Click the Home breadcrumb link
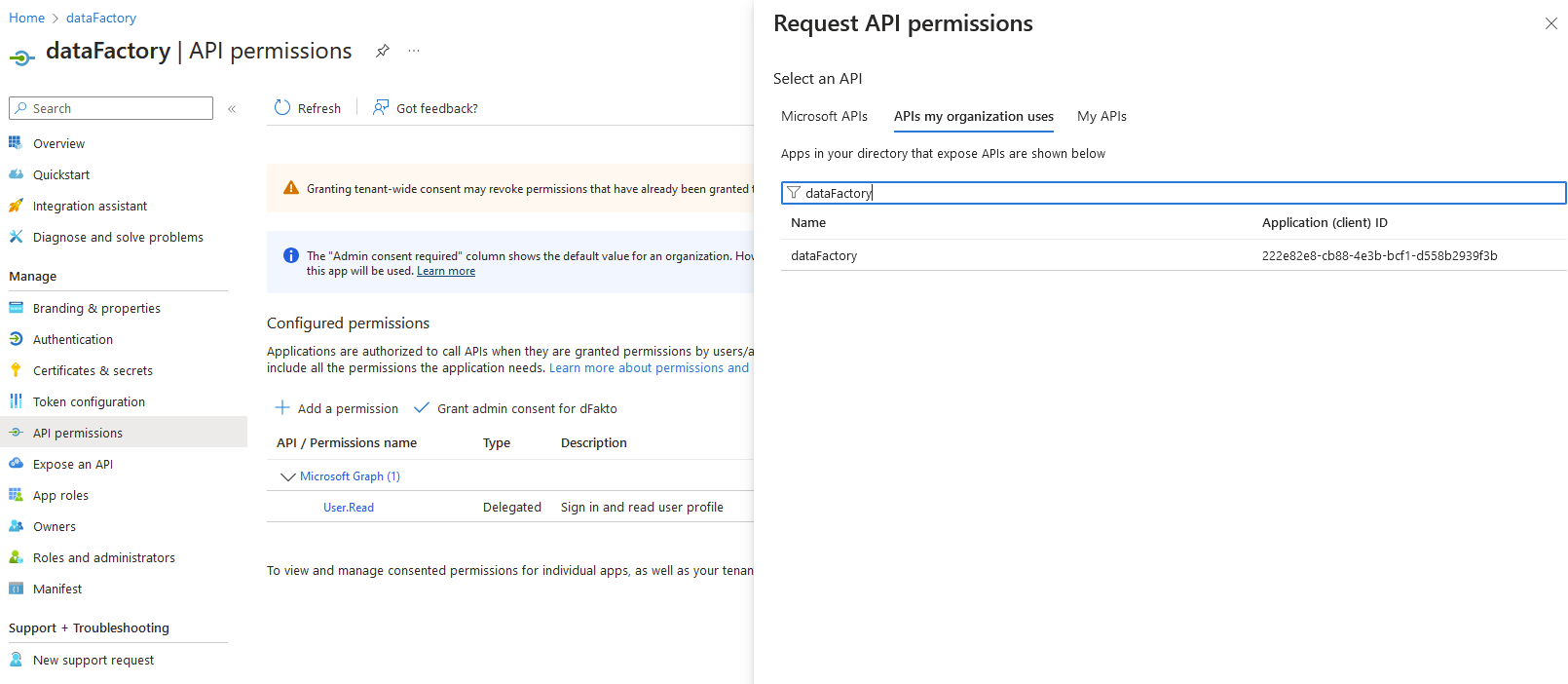1568x684 pixels. (26, 18)
